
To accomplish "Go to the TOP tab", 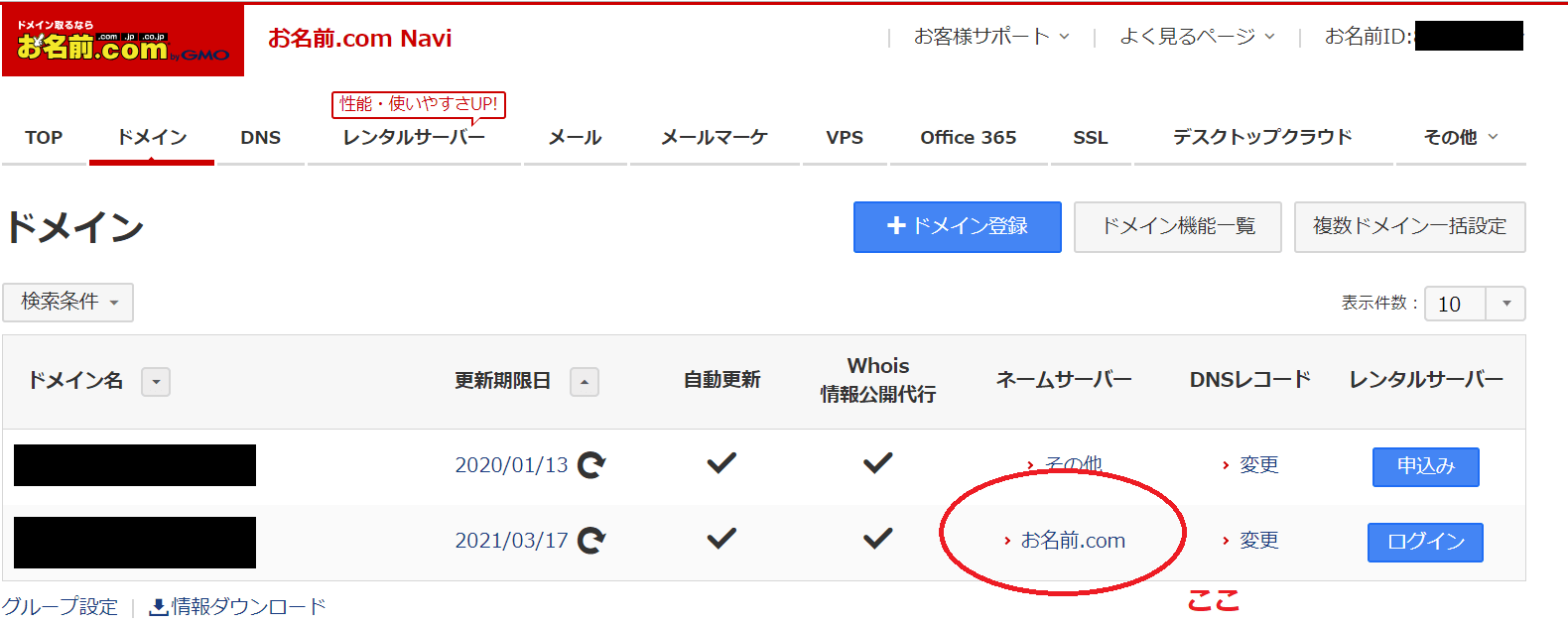I will coord(44,137).
